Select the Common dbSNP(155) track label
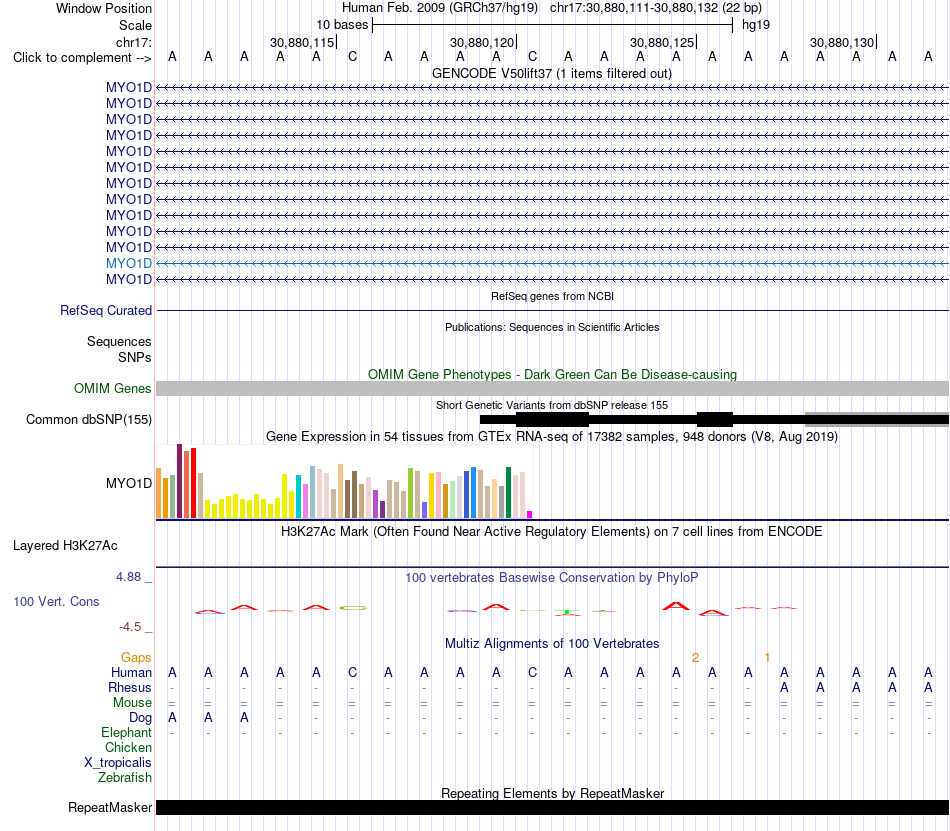The width and height of the screenshot is (950, 831). click(x=88, y=419)
